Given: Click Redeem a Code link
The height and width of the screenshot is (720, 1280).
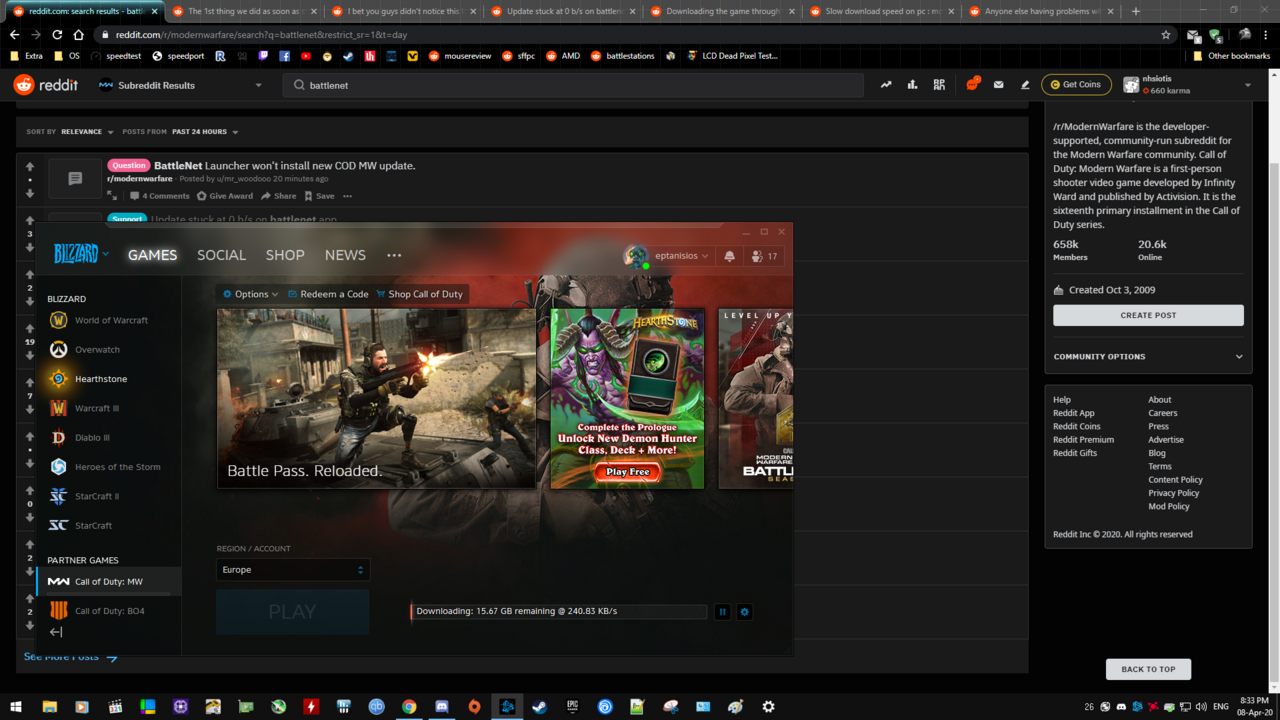Looking at the screenshot, I should coord(328,294).
